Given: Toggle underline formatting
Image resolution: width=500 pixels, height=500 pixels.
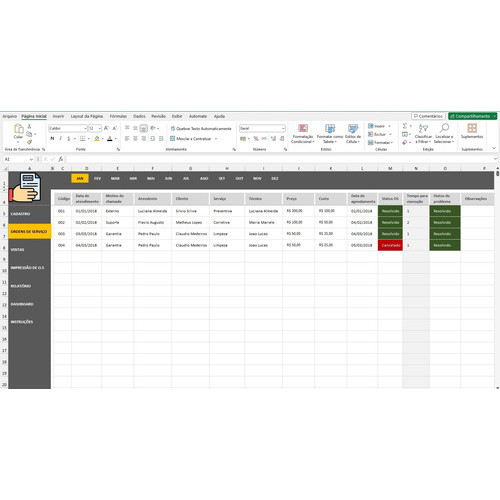Looking at the screenshot, I should pyautogui.click(x=69, y=139).
